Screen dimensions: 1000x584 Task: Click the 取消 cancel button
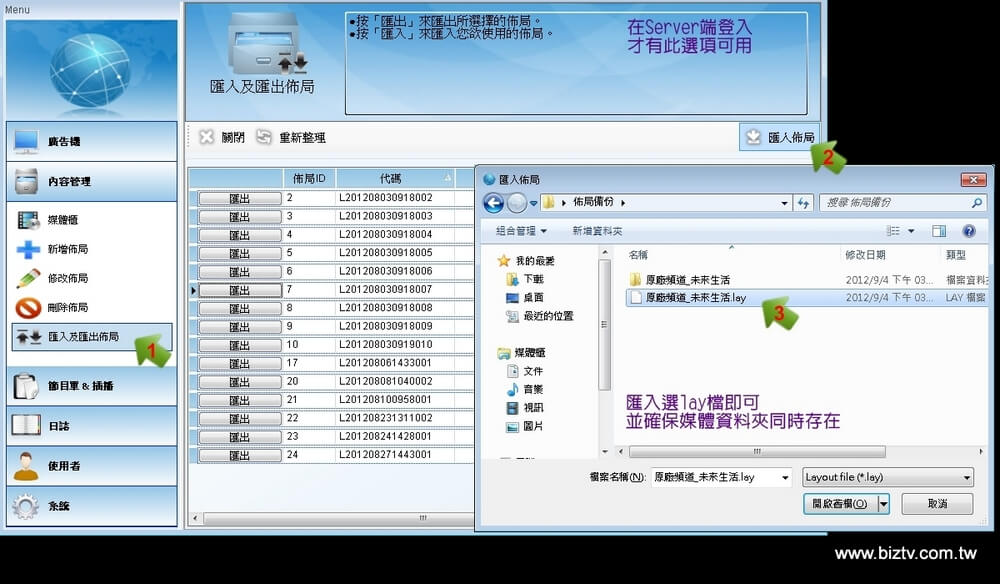pos(936,504)
